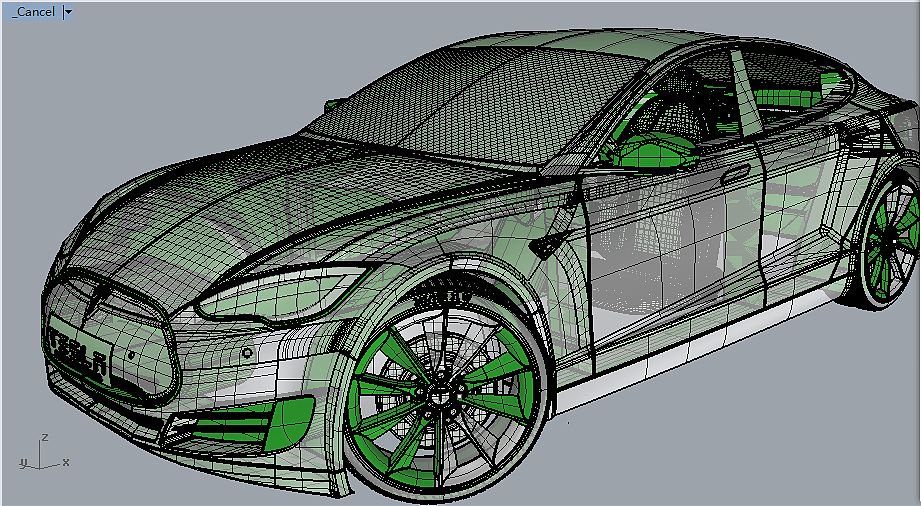
Task: Click the world XYZ axes icon
Action: pyautogui.click(x=43, y=453)
